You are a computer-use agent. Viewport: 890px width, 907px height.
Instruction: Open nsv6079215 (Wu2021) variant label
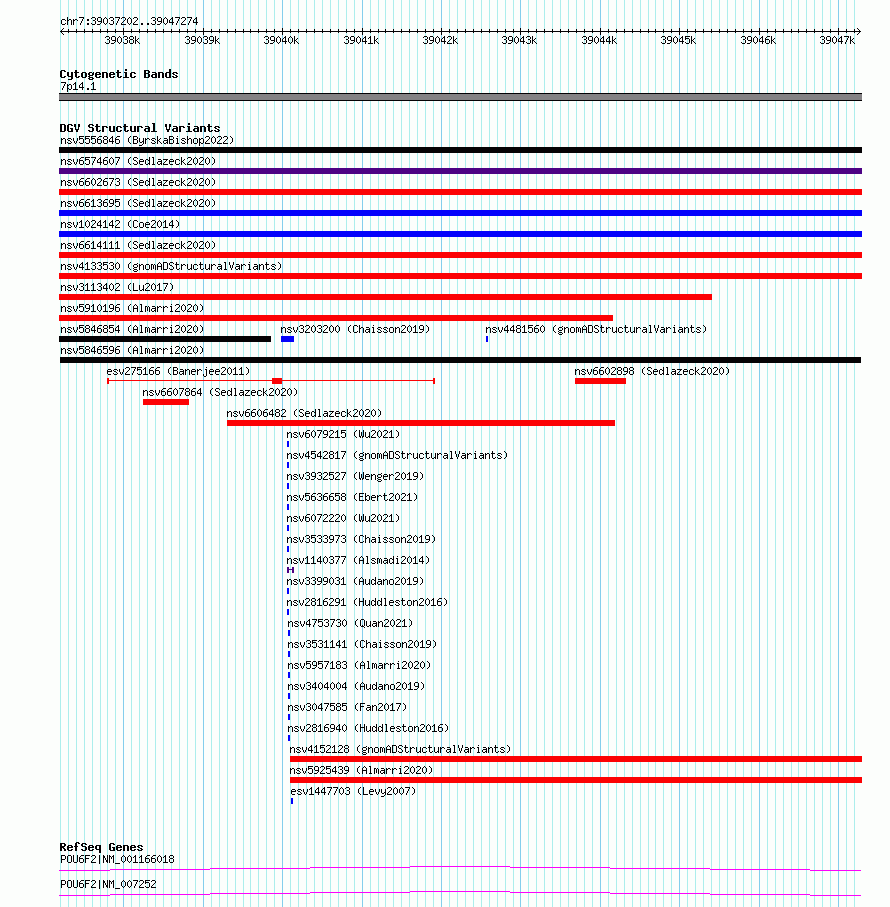click(x=343, y=434)
